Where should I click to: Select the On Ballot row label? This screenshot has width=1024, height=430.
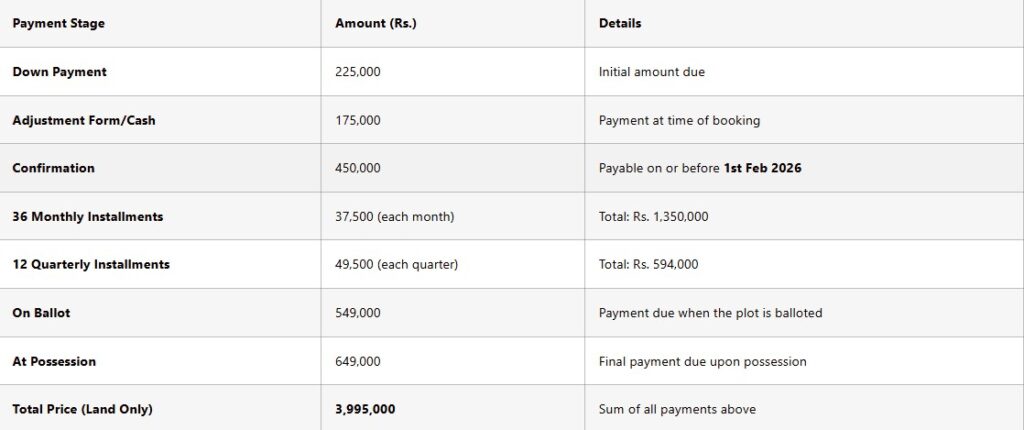coord(41,313)
